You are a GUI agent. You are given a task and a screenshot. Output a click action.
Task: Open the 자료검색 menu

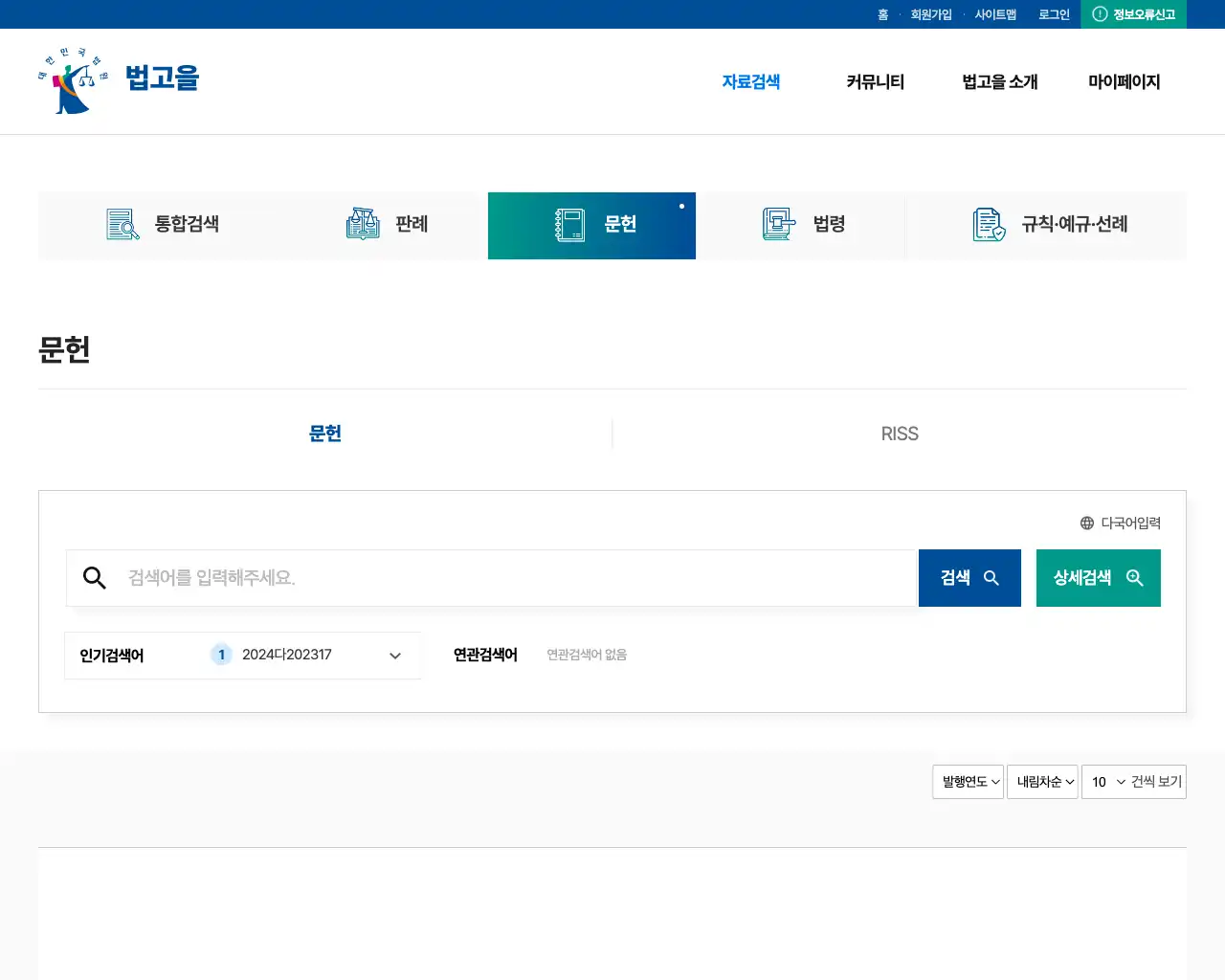tap(751, 82)
